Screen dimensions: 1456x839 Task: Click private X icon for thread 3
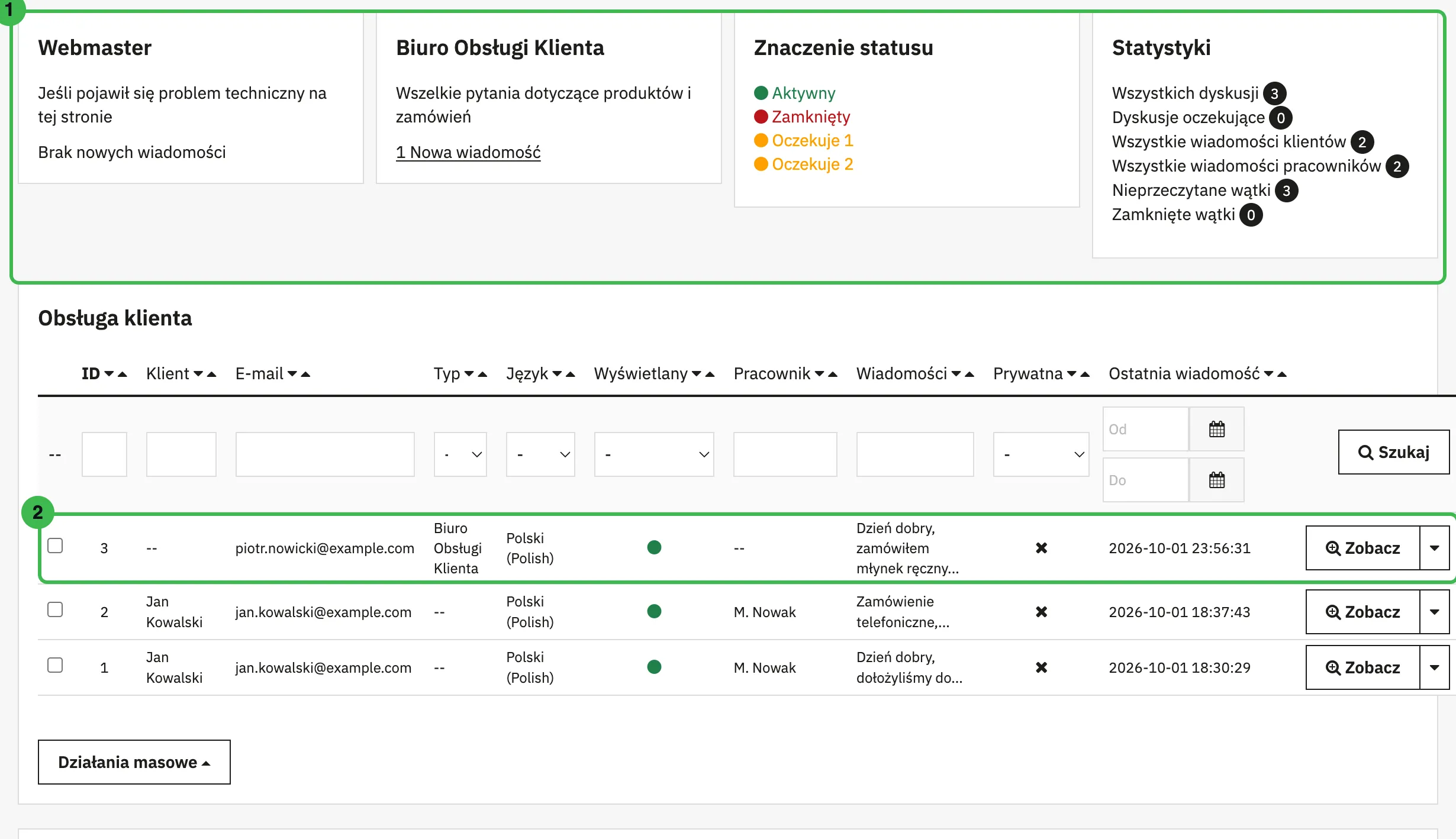(x=1042, y=548)
